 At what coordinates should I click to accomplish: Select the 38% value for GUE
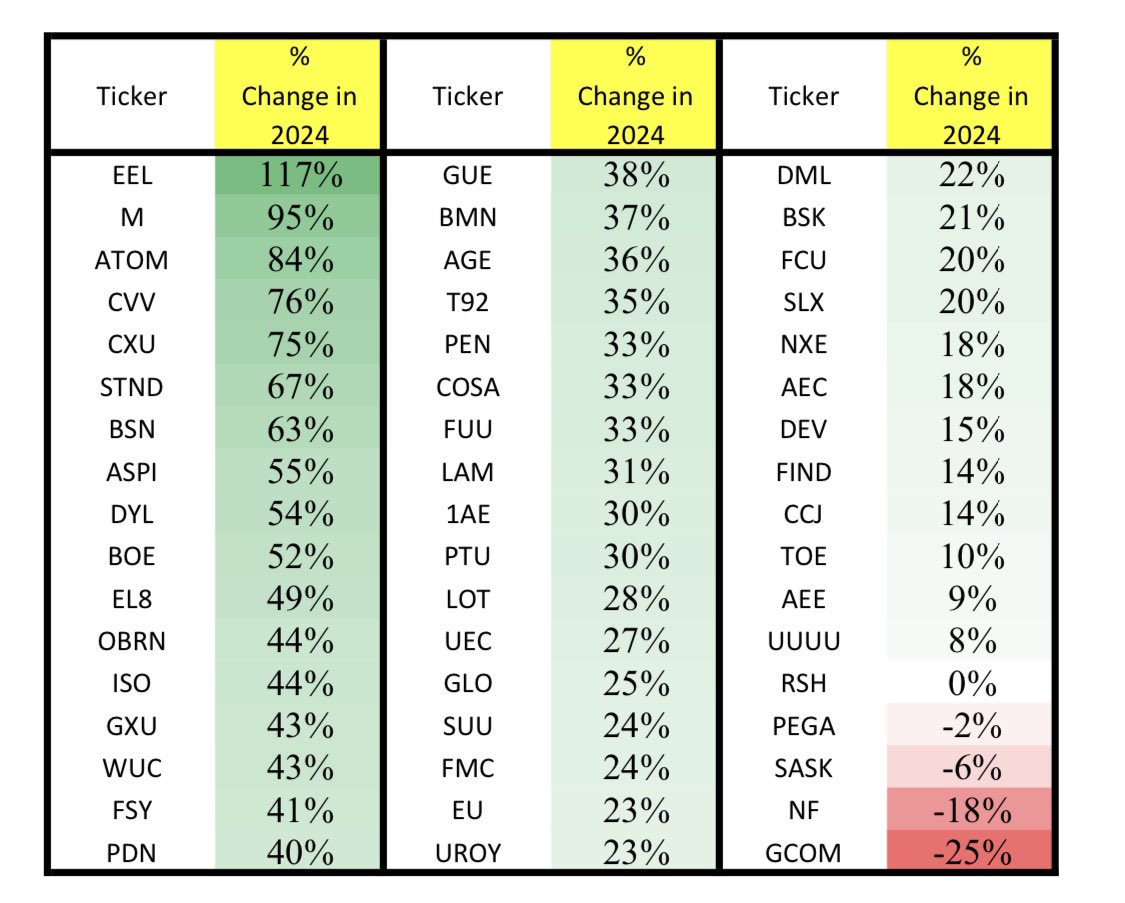pos(636,176)
